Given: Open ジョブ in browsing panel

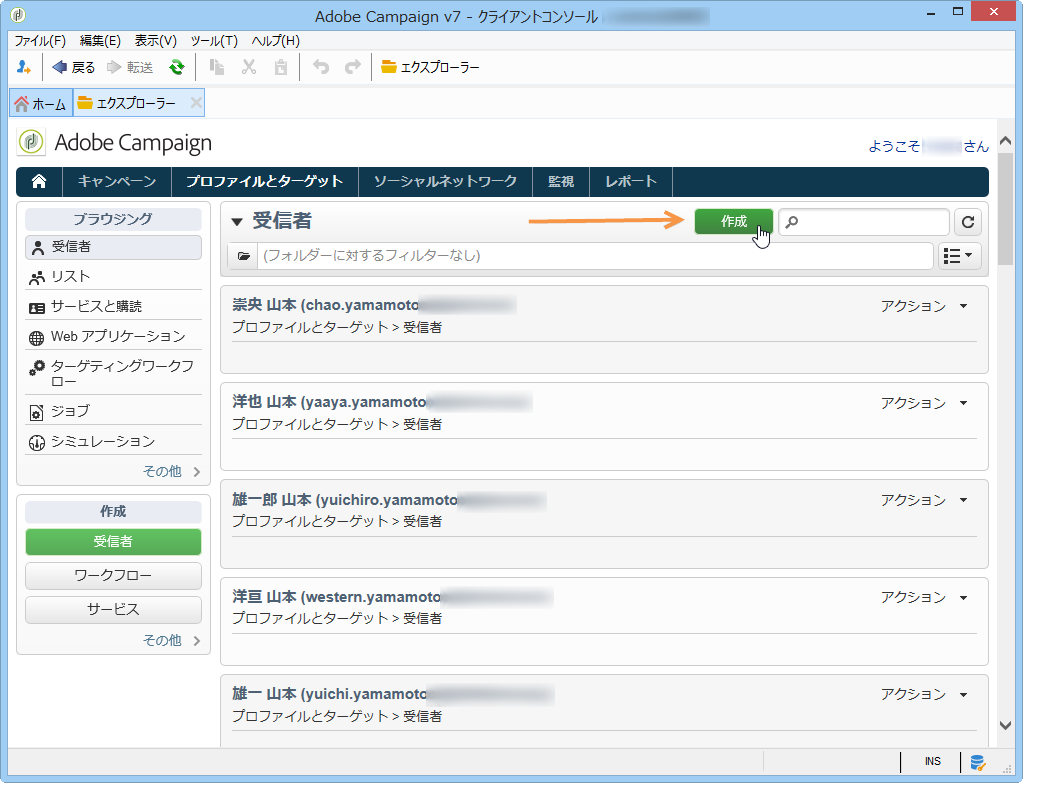Looking at the screenshot, I should tap(113, 411).
